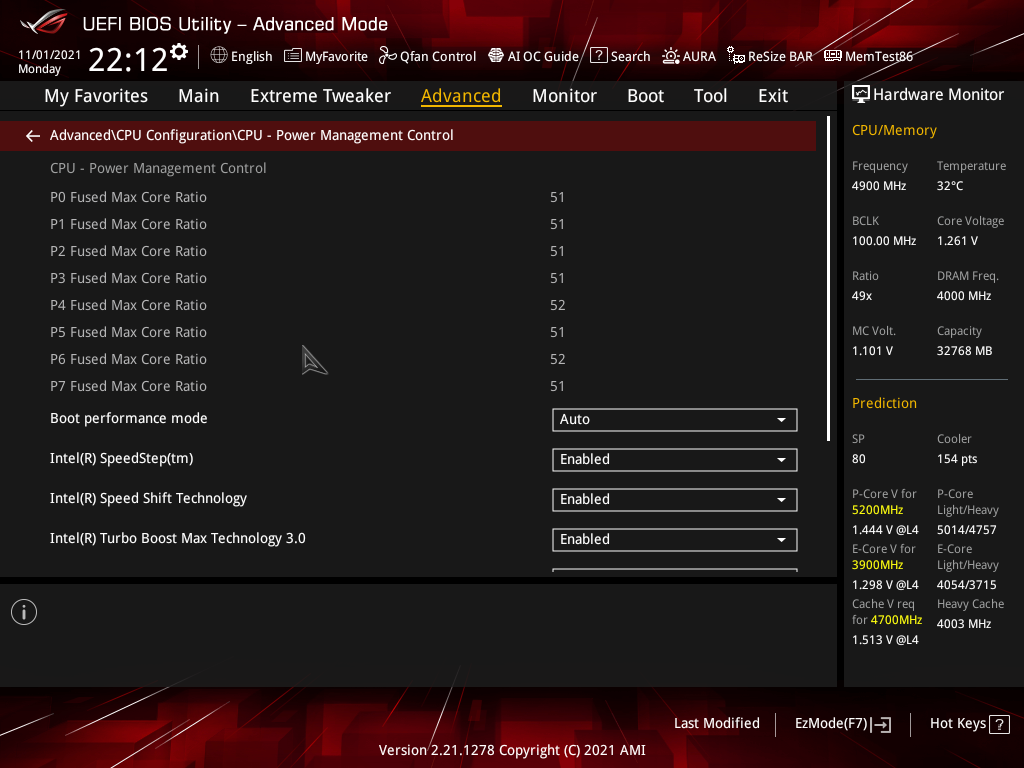This screenshot has width=1024, height=768.
Task: Open Qfan Control fan icon
Action: coord(388,56)
